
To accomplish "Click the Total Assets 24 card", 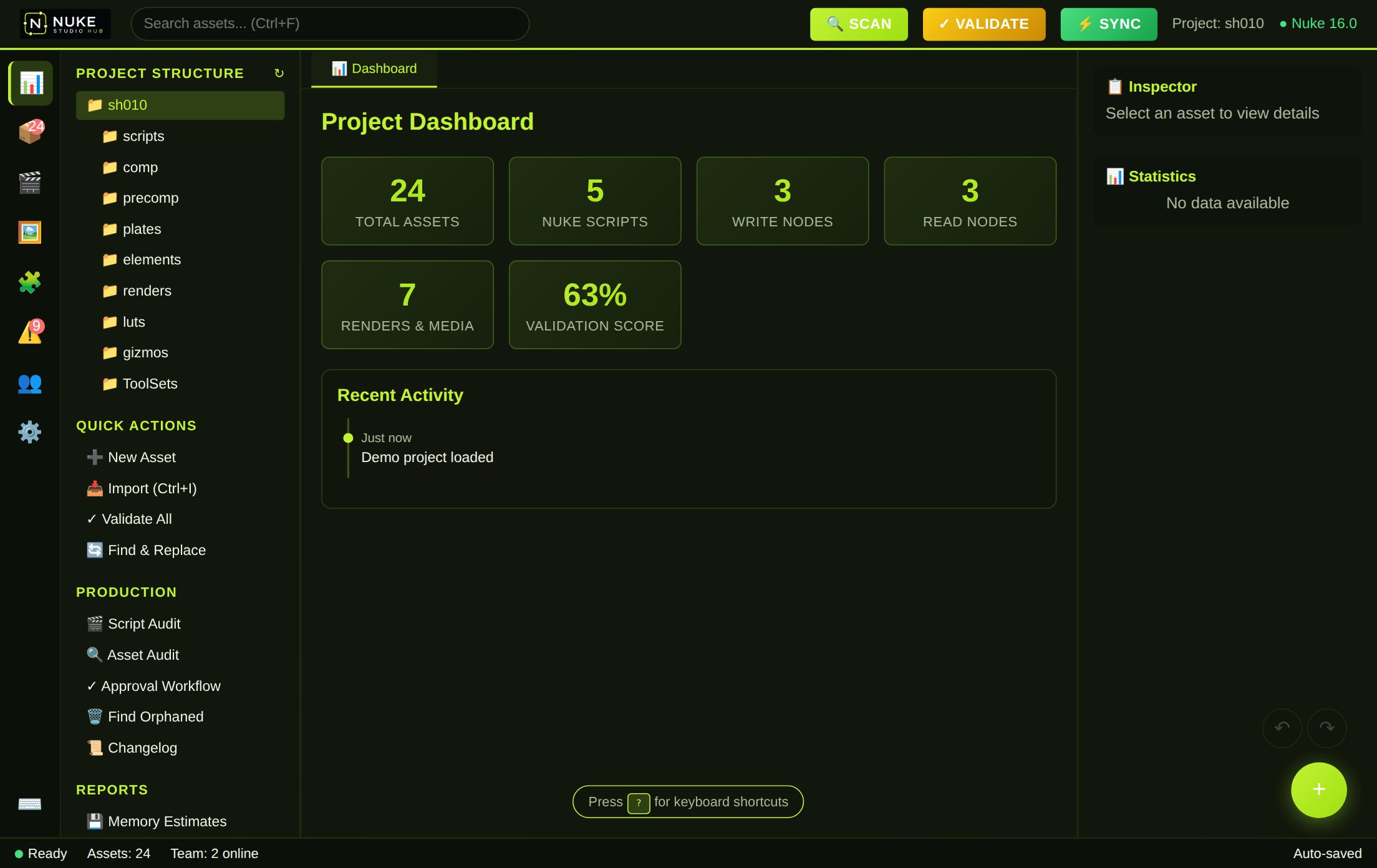I will pos(407,201).
